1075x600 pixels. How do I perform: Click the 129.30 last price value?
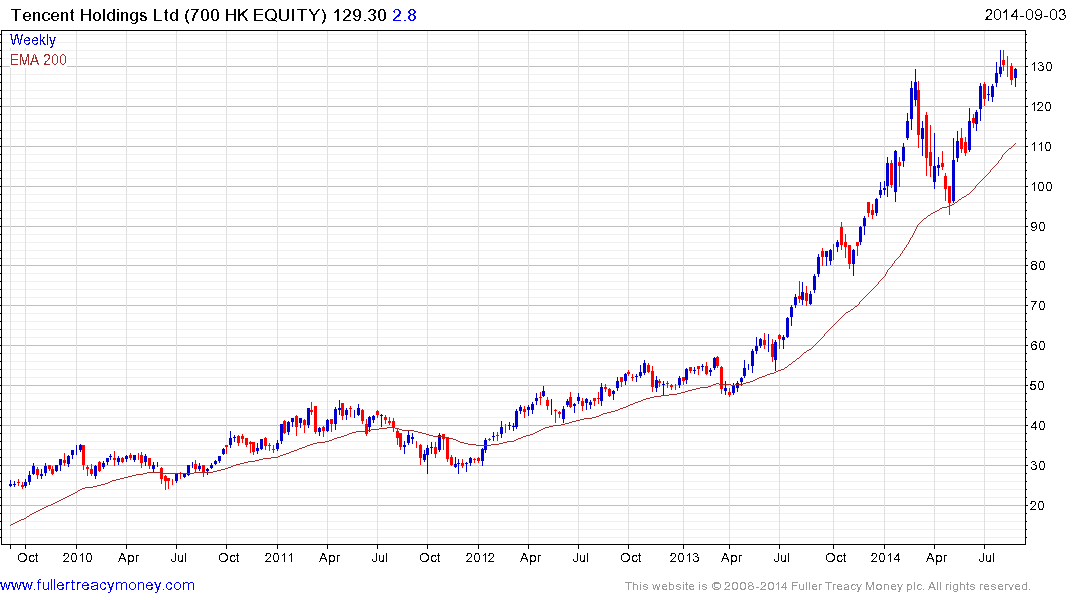point(360,15)
